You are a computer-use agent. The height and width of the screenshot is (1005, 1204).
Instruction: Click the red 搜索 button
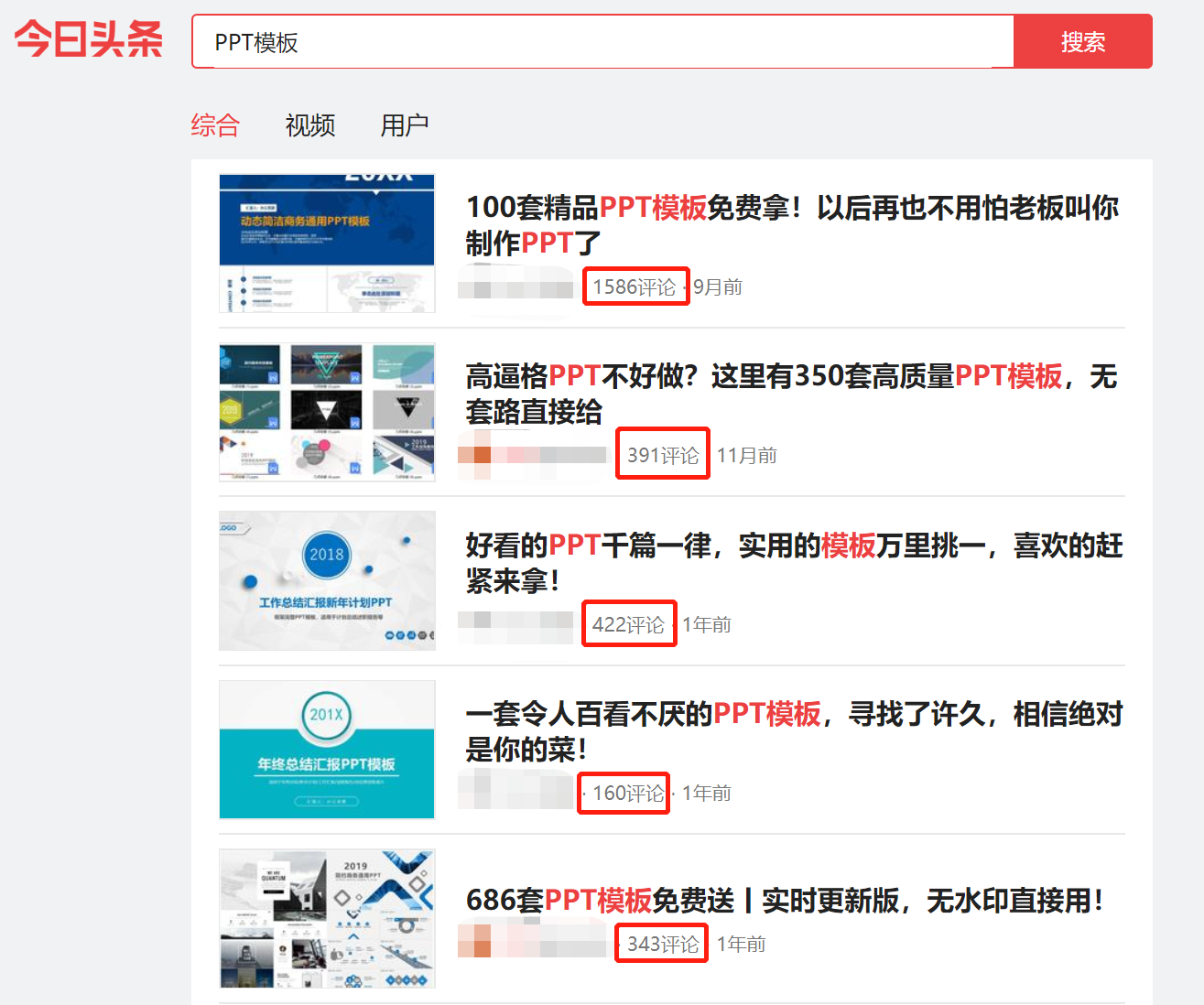coord(1083,41)
